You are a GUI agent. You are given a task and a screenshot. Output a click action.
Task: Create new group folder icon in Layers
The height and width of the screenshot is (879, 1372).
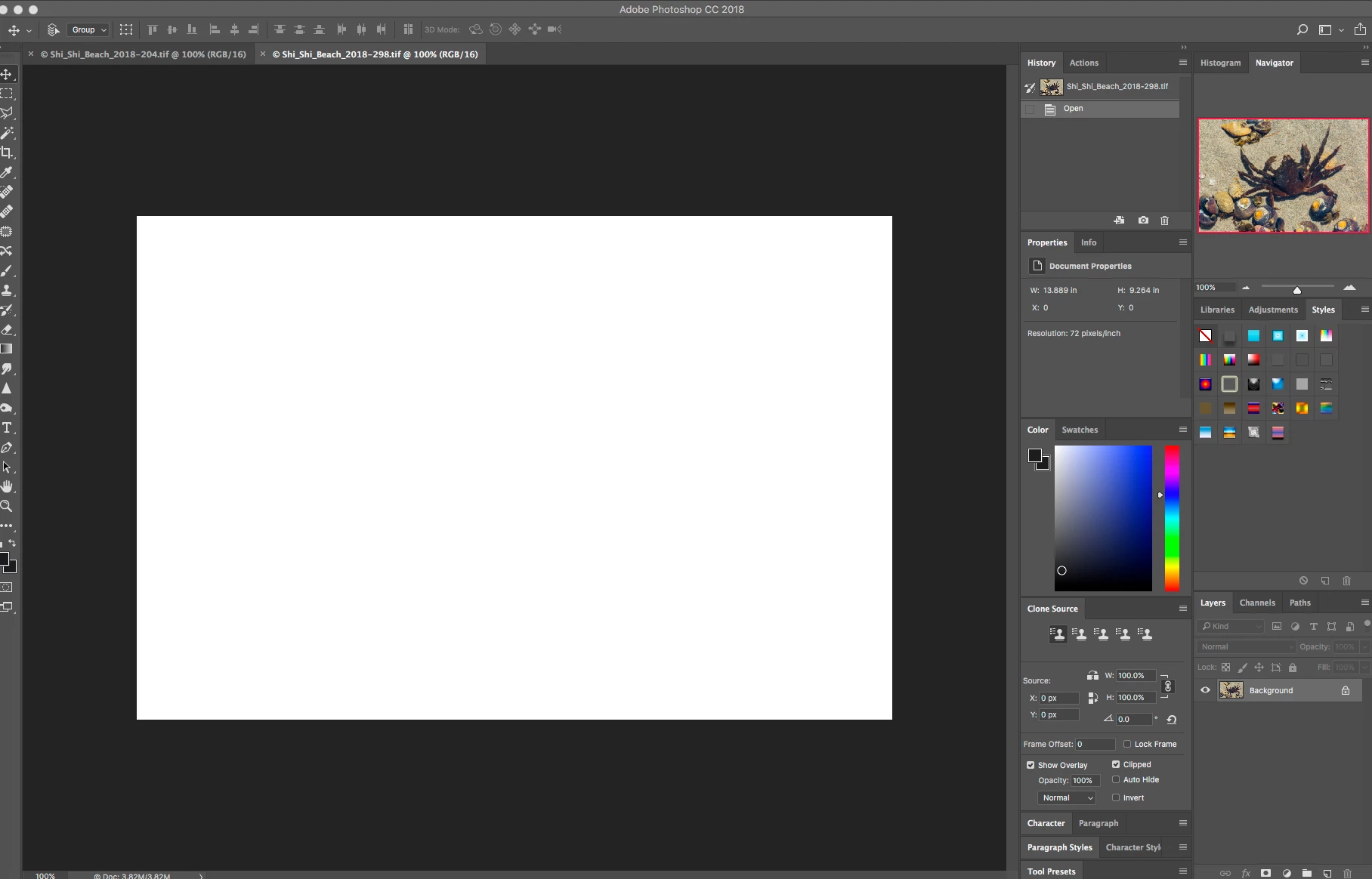1306,873
